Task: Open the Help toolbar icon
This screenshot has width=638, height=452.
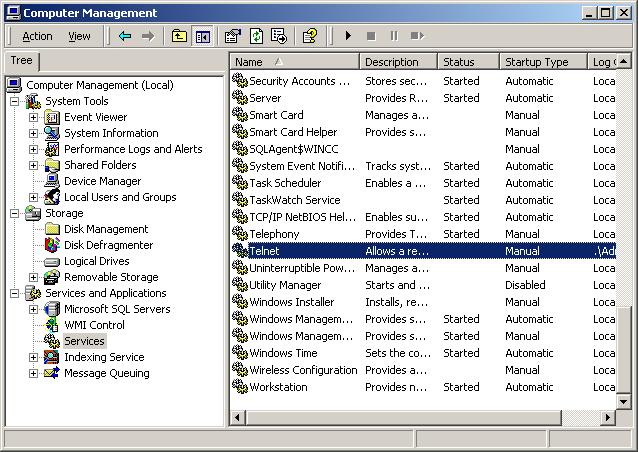Action: tap(310, 36)
